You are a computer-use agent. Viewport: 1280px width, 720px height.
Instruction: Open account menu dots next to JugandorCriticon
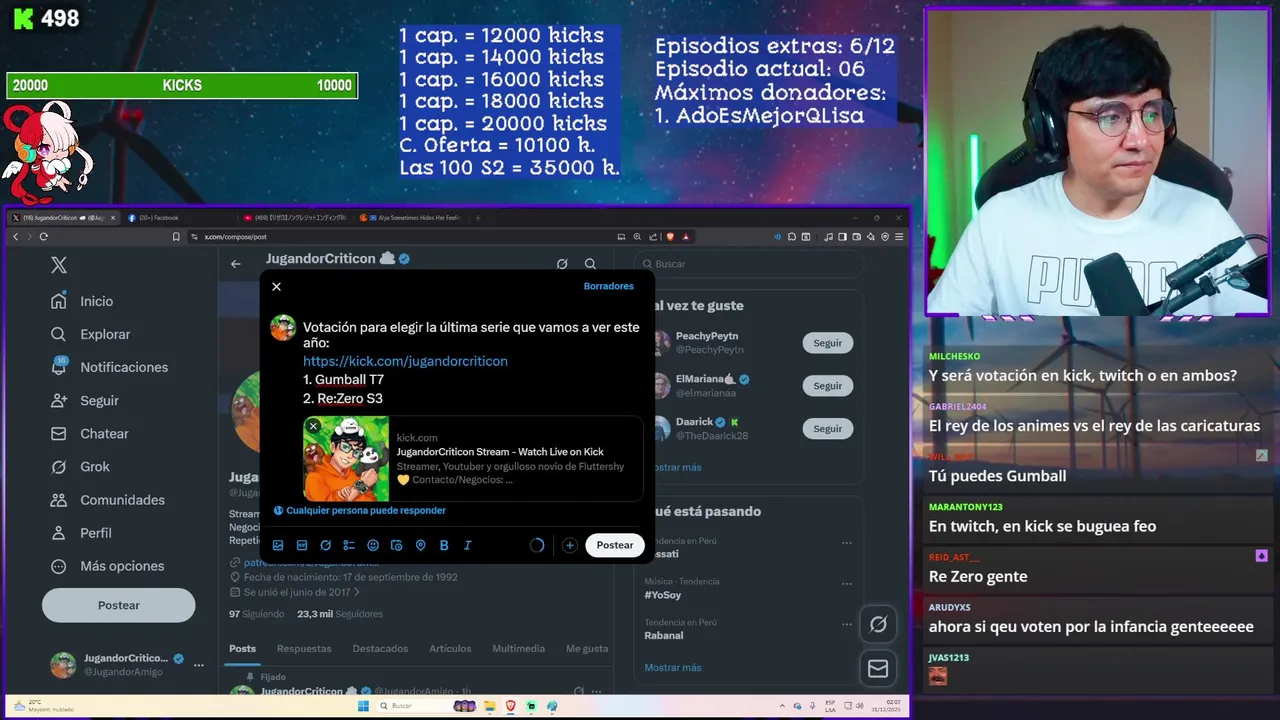pyautogui.click(x=199, y=665)
